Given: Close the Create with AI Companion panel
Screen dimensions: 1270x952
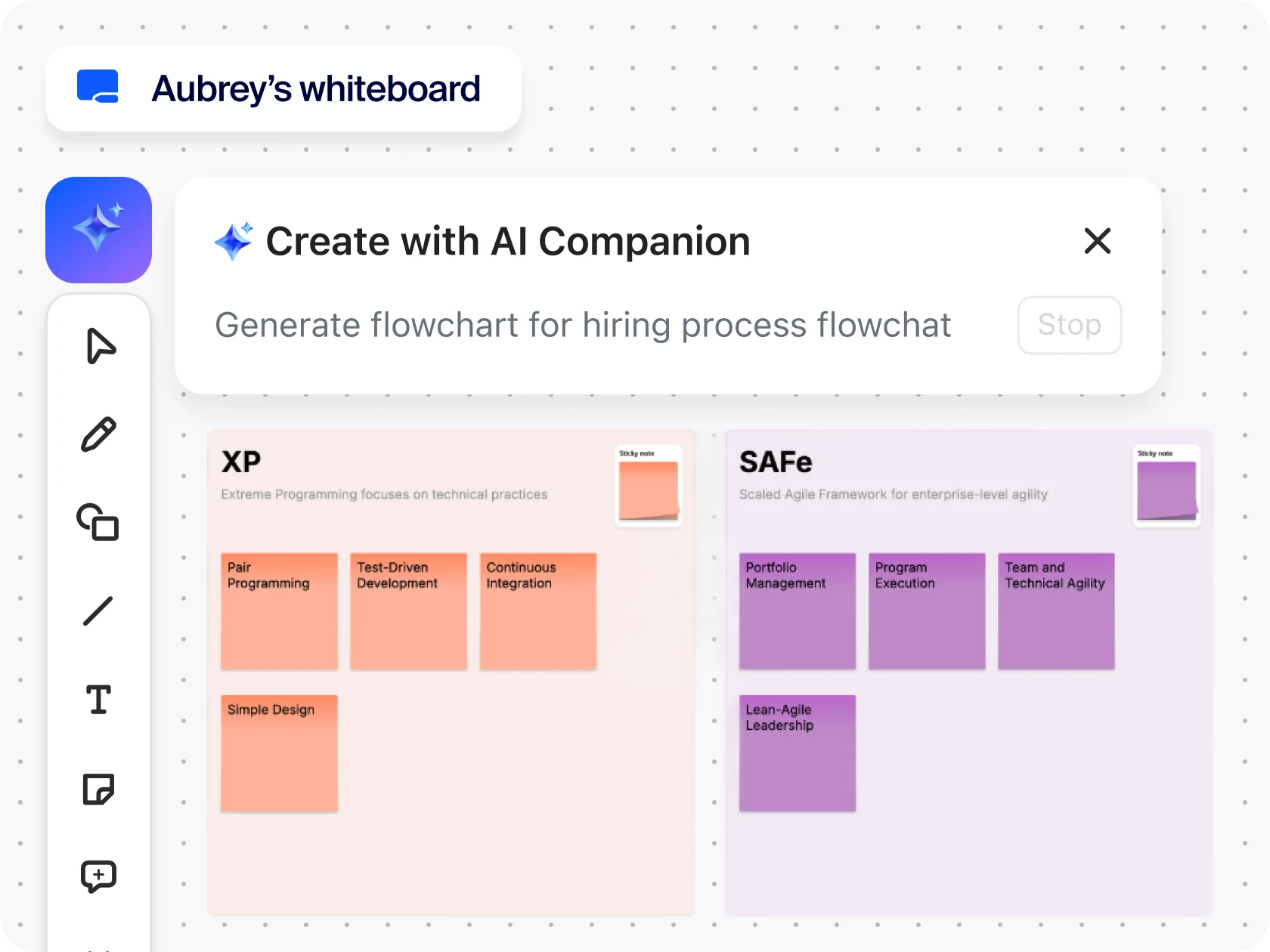Looking at the screenshot, I should (x=1097, y=241).
